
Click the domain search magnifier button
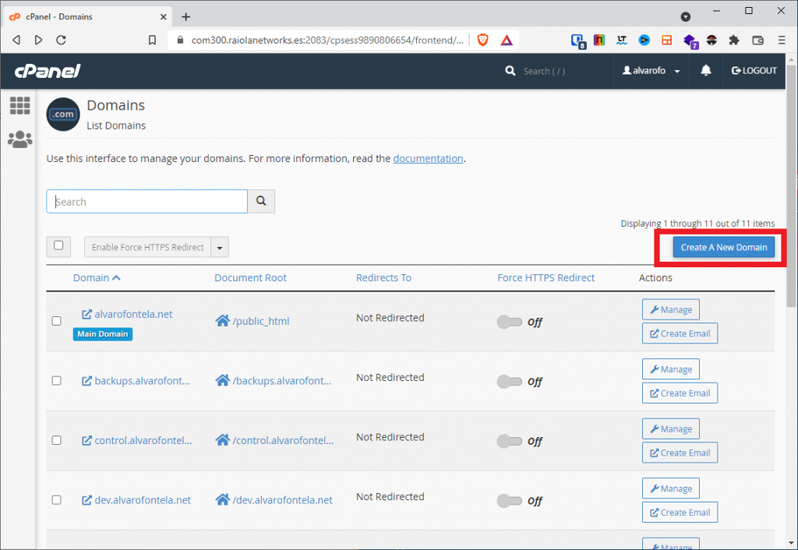coord(261,201)
